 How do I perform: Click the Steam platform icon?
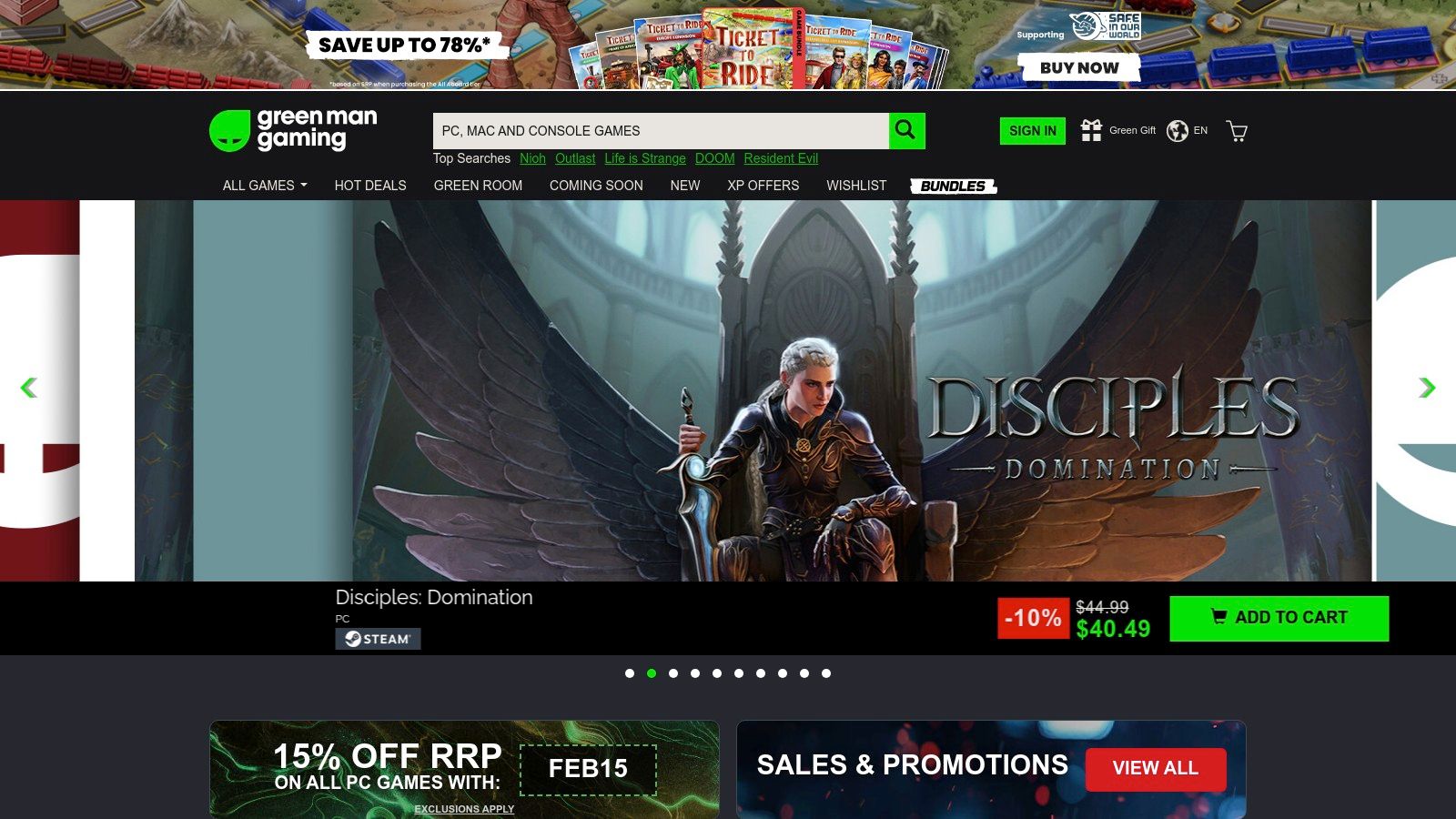tap(378, 639)
